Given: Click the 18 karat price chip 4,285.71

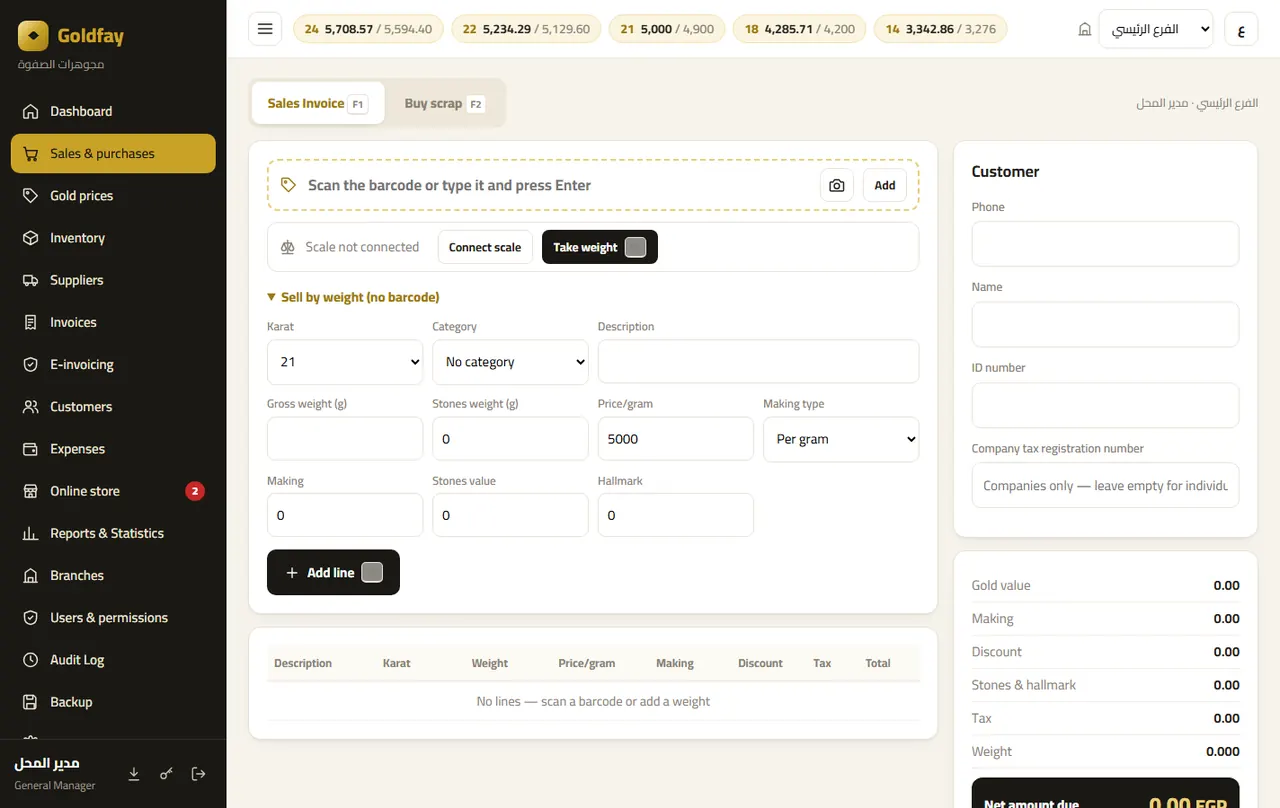Looking at the screenshot, I should (800, 29).
